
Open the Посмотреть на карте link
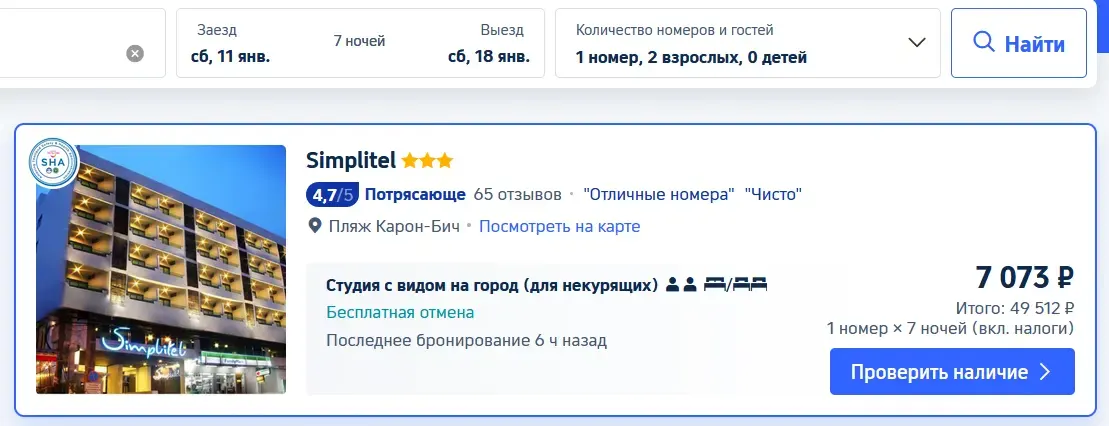point(559,226)
